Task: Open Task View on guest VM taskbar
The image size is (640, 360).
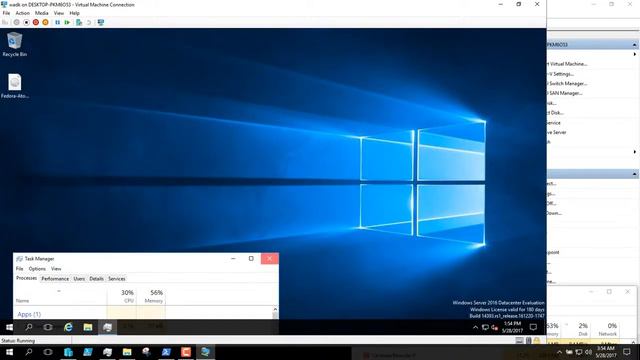Action: pyautogui.click(x=48, y=327)
